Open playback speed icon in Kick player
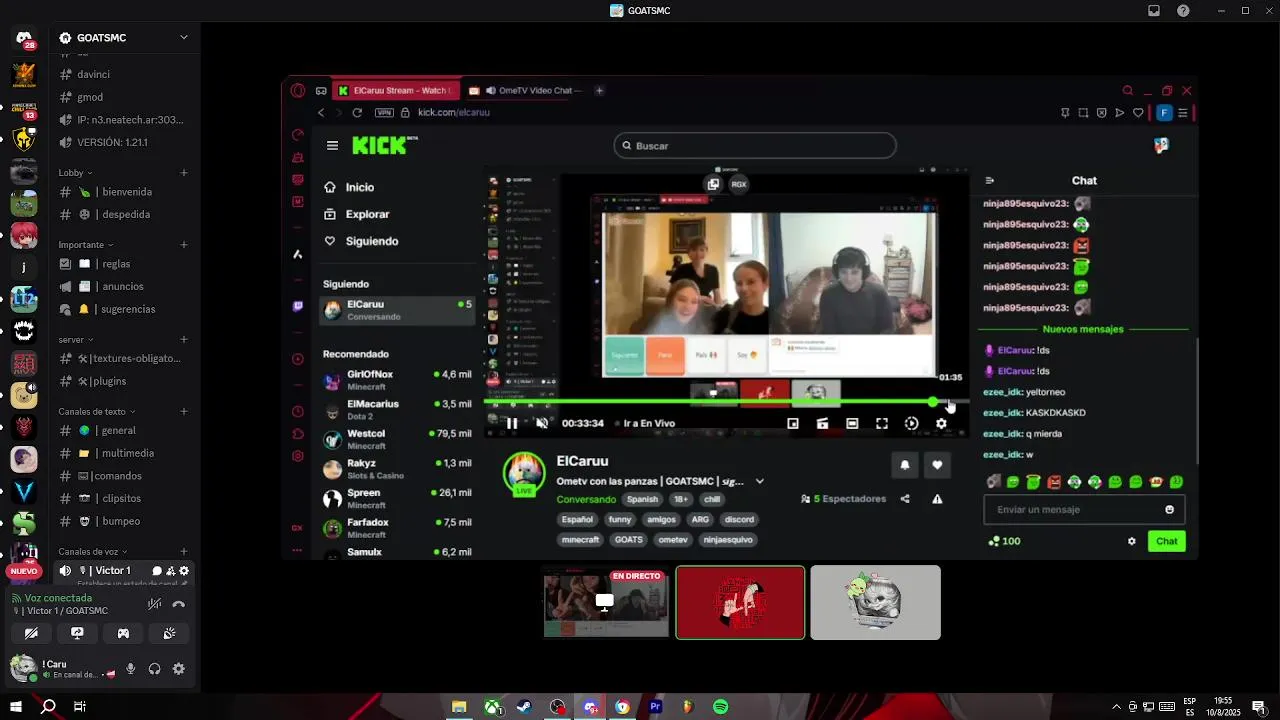The image size is (1280, 720). [x=911, y=423]
